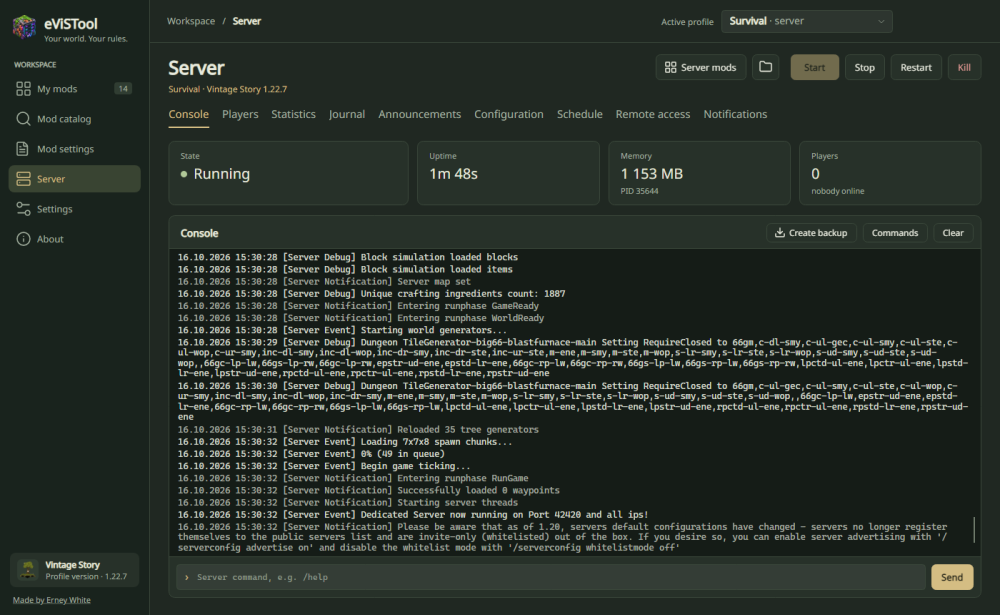The width and height of the screenshot is (1000, 615).
Task: Open Server mods
Action: click(701, 67)
